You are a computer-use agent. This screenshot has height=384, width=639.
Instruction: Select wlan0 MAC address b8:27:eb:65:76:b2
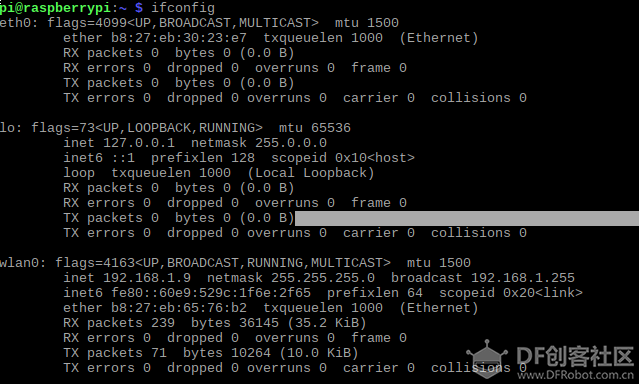tap(179, 308)
